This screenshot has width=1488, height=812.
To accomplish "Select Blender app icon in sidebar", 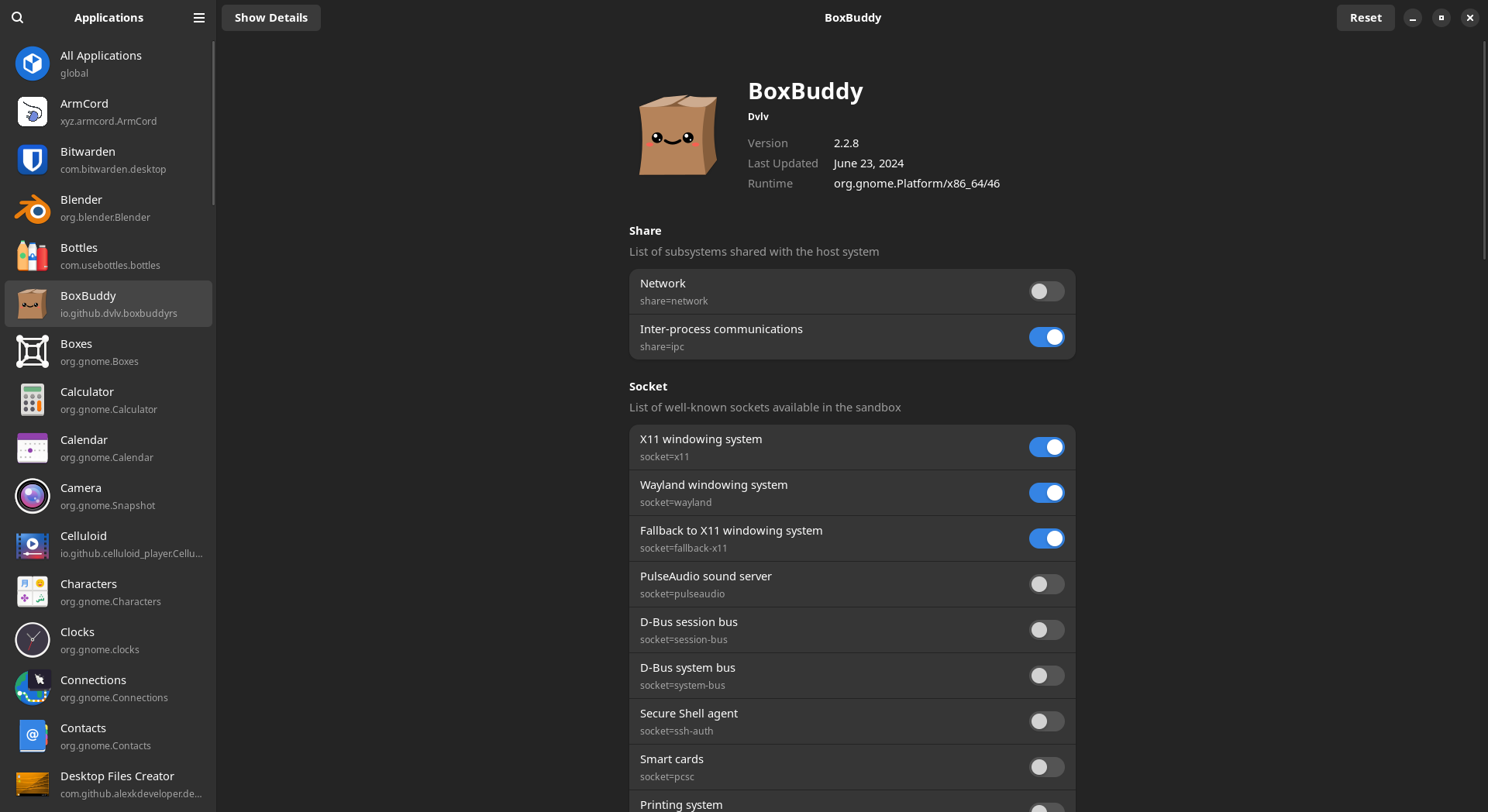I will click(33, 208).
